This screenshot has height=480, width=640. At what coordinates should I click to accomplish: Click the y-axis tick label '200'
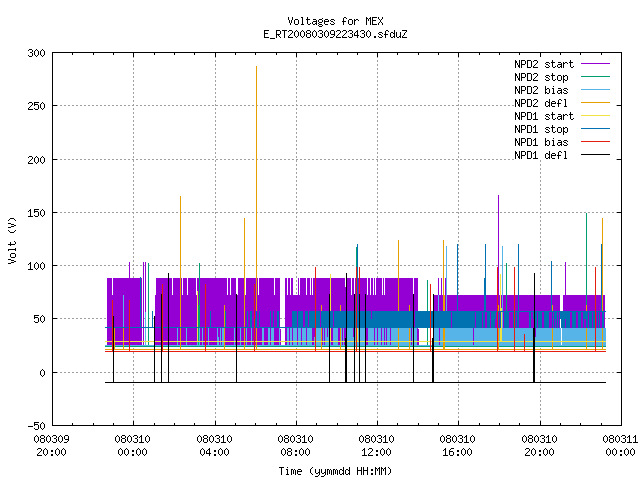[x=36, y=160]
